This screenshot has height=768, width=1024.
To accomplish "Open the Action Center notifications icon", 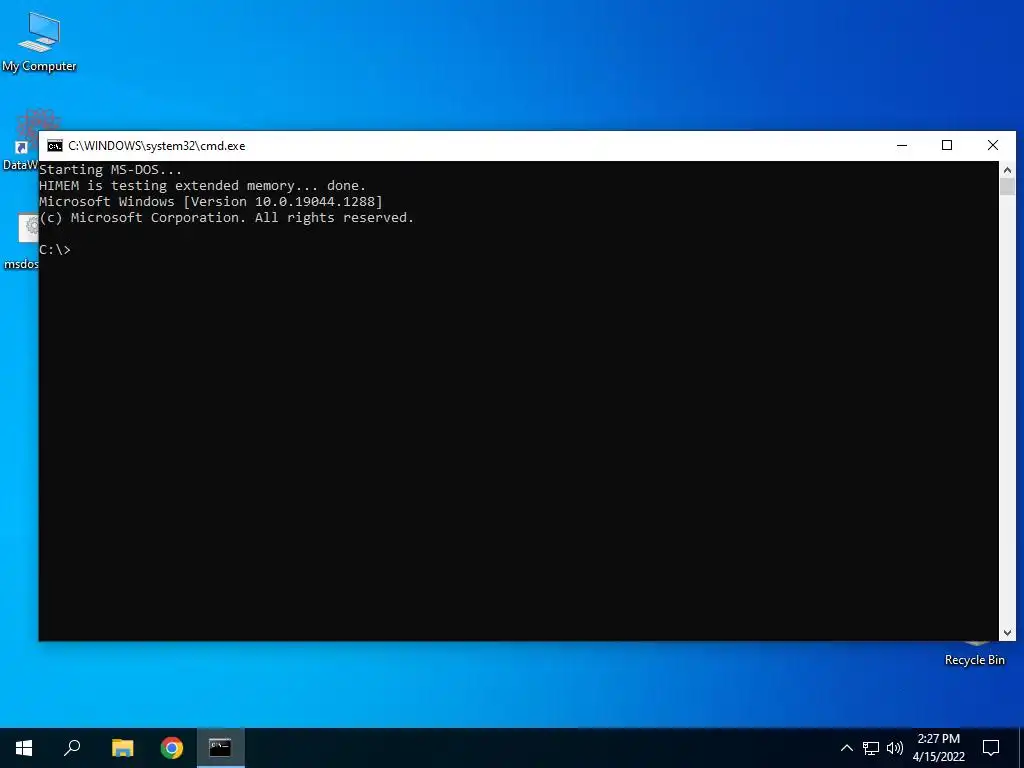I will coord(991,748).
